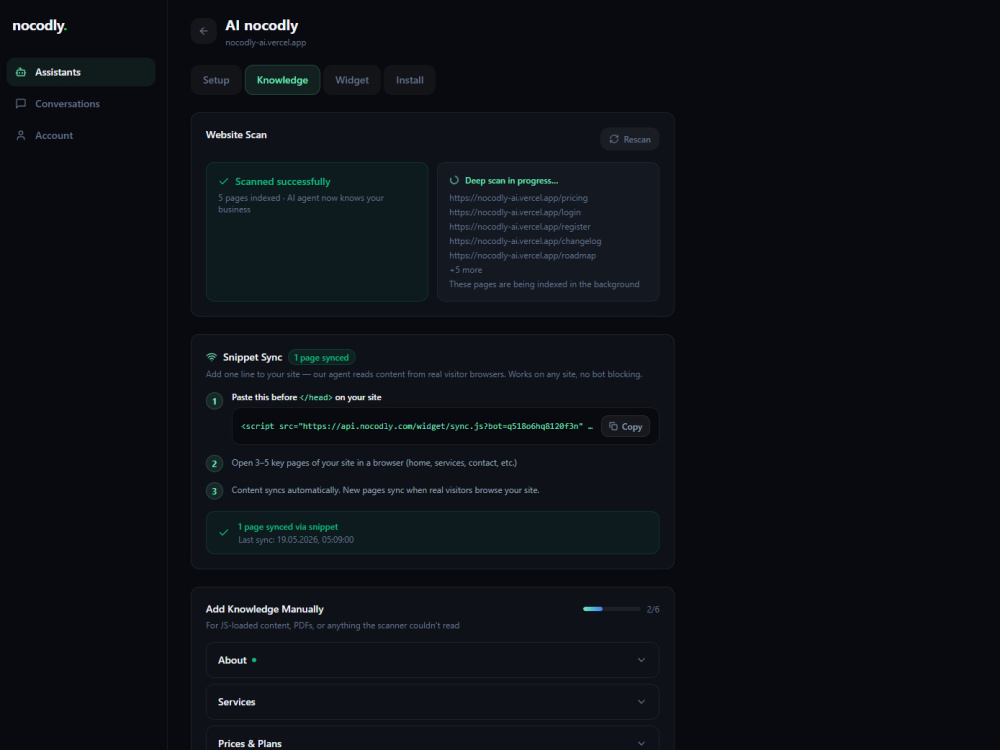
Task: Click the Website Scan heading
Action: coord(236,135)
